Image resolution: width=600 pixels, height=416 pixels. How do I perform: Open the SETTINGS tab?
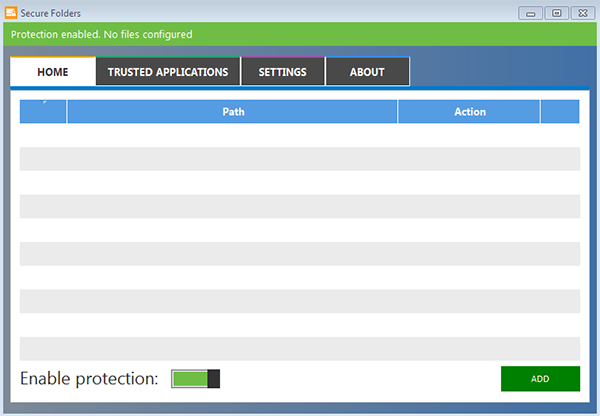(x=282, y=72)
